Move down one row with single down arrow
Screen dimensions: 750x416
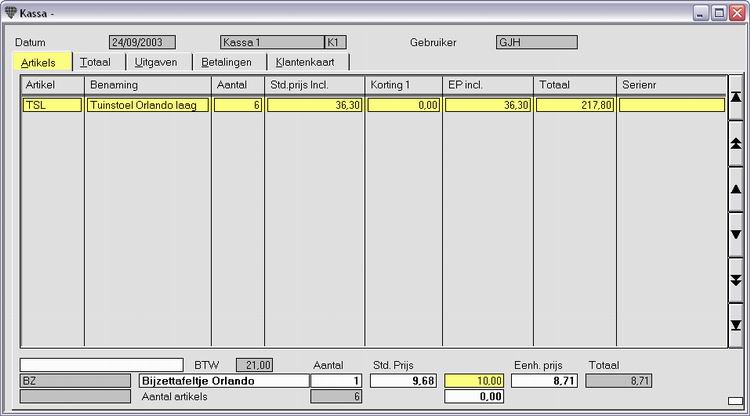click(x=736, y=235)
